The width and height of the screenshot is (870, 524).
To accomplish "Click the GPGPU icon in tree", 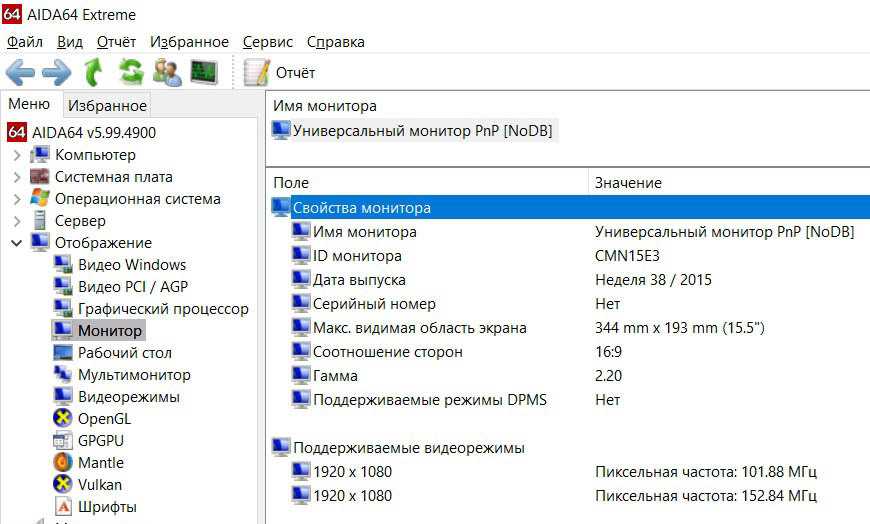I will 63,440.
